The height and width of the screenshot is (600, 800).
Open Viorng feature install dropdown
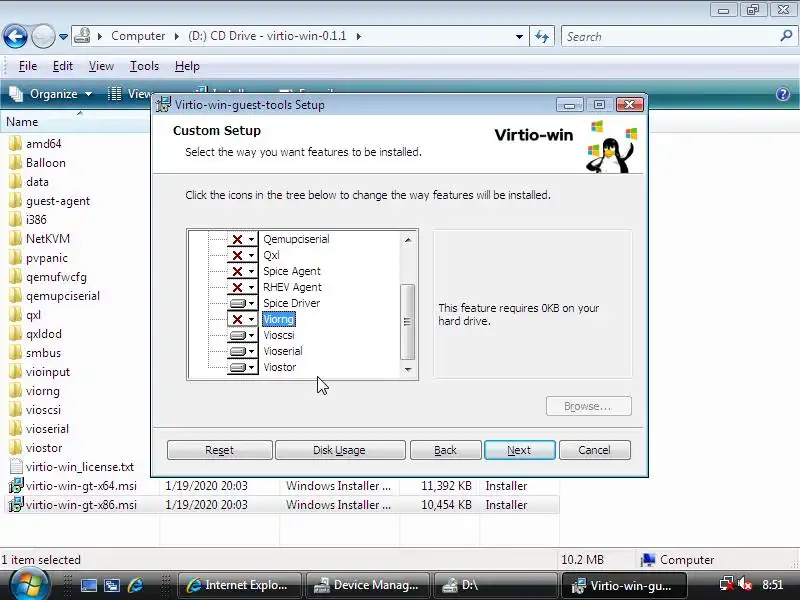click(x=242, y=319)
